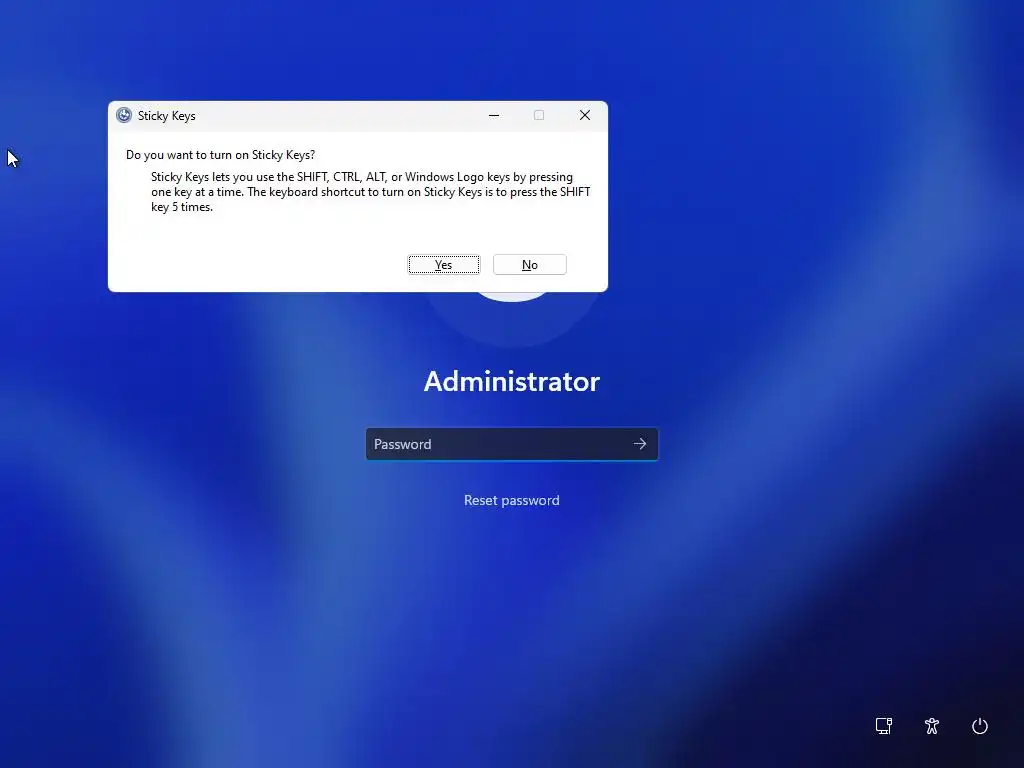The width and height of the screenshot is (1024, 768).
Task: Click Yes to turn on Sticky Keys
Action: coord(443,264)
